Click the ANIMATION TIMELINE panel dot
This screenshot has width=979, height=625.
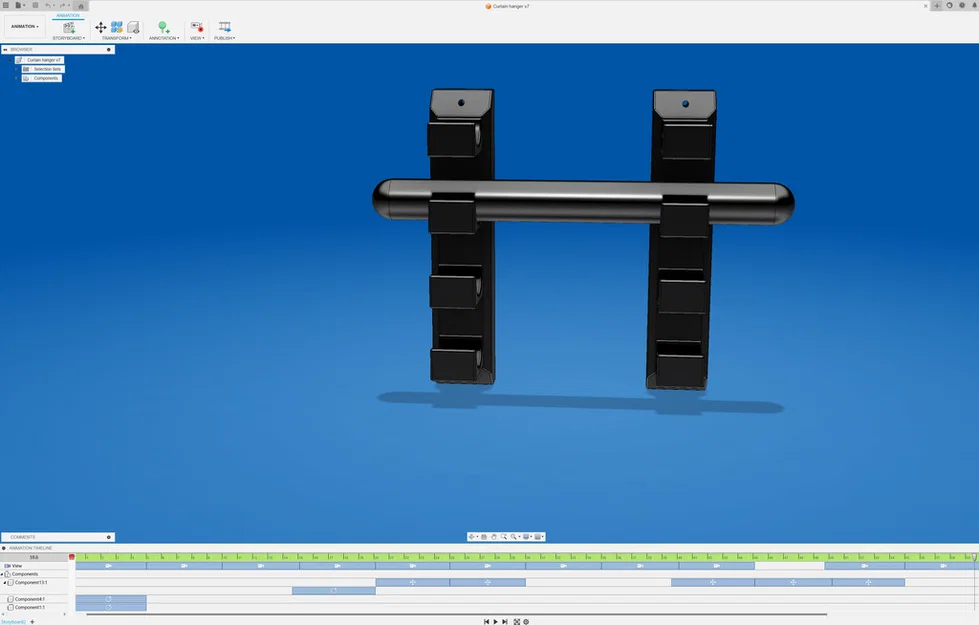tap(4, 548)
